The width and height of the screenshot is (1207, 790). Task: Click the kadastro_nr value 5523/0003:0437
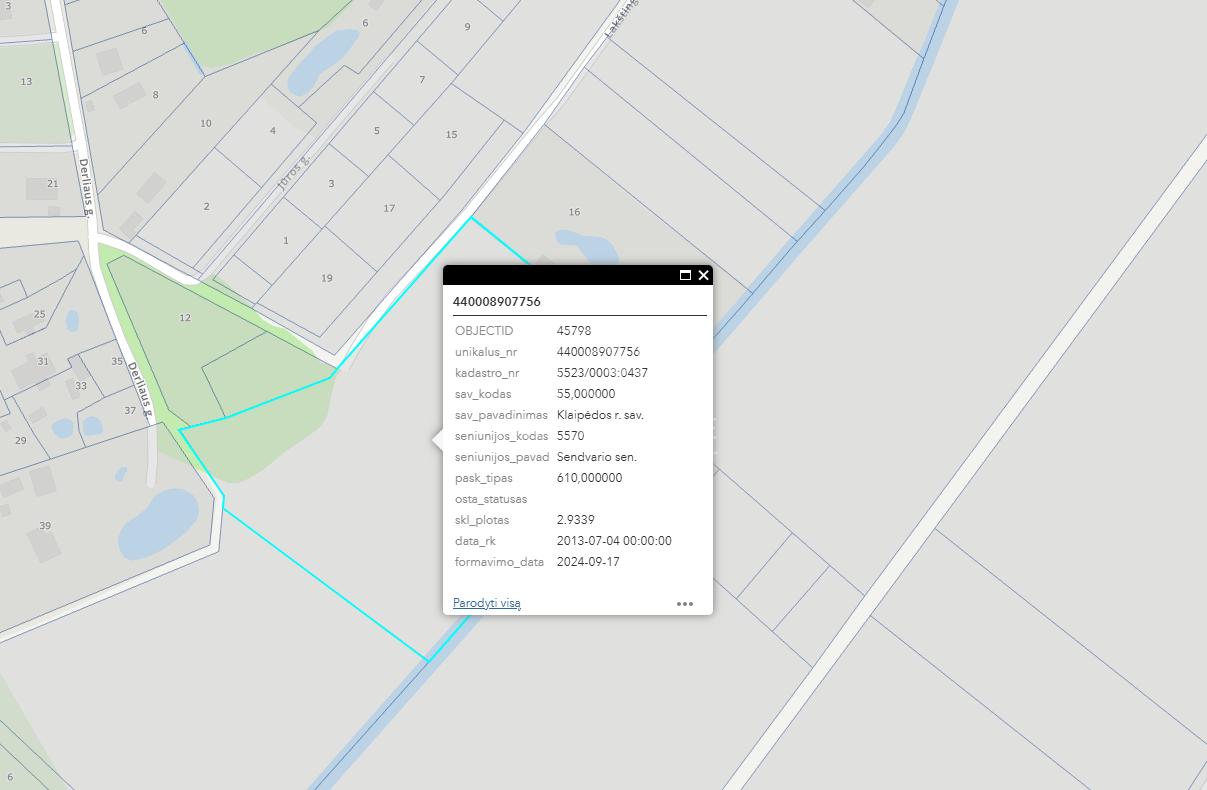[602, 373]
